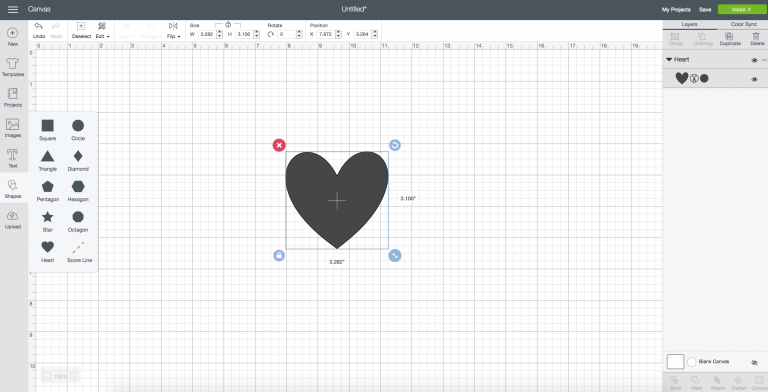Add a Score Line
The height and width of the screenshot is (392, 768).
coord(79,251)
